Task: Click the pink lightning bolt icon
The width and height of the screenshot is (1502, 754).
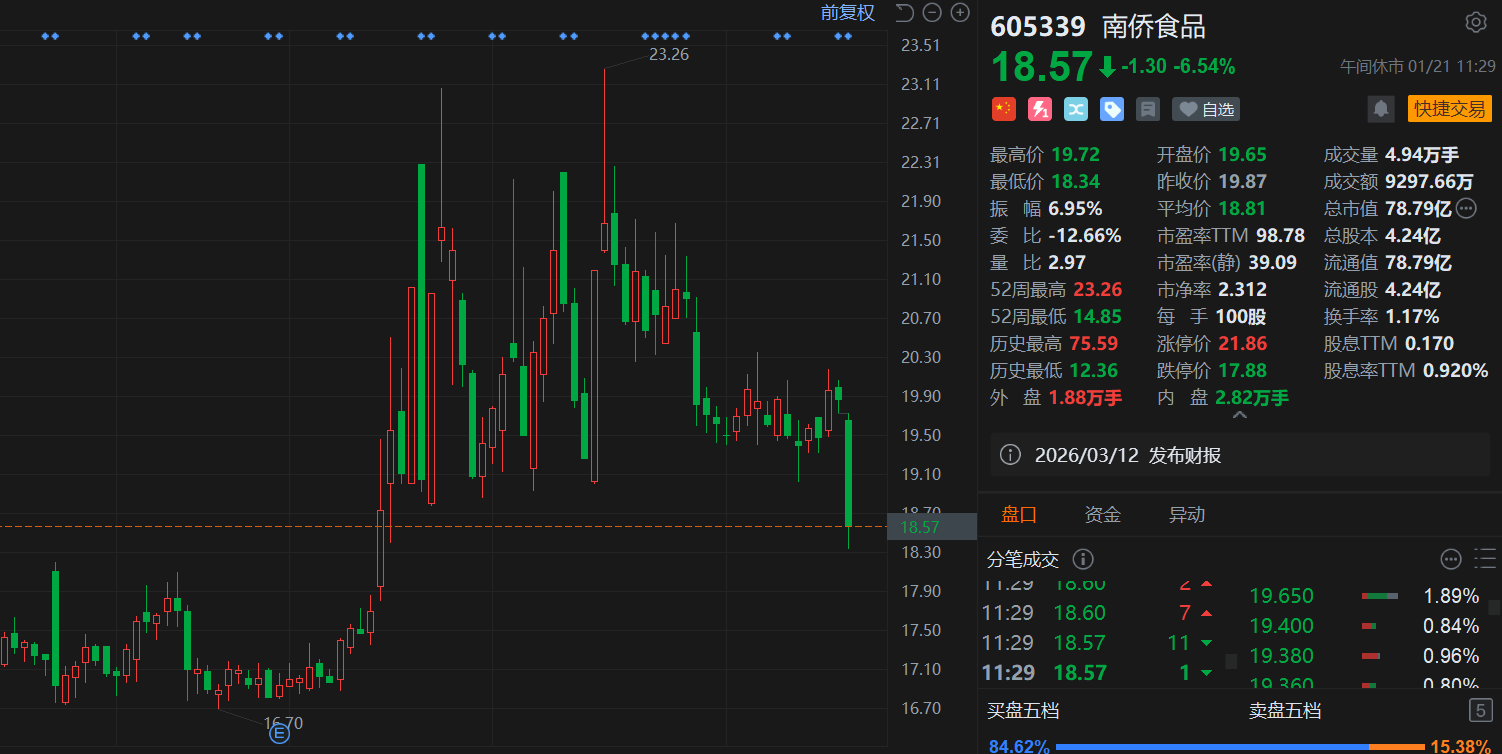Action: [1040, 109]
